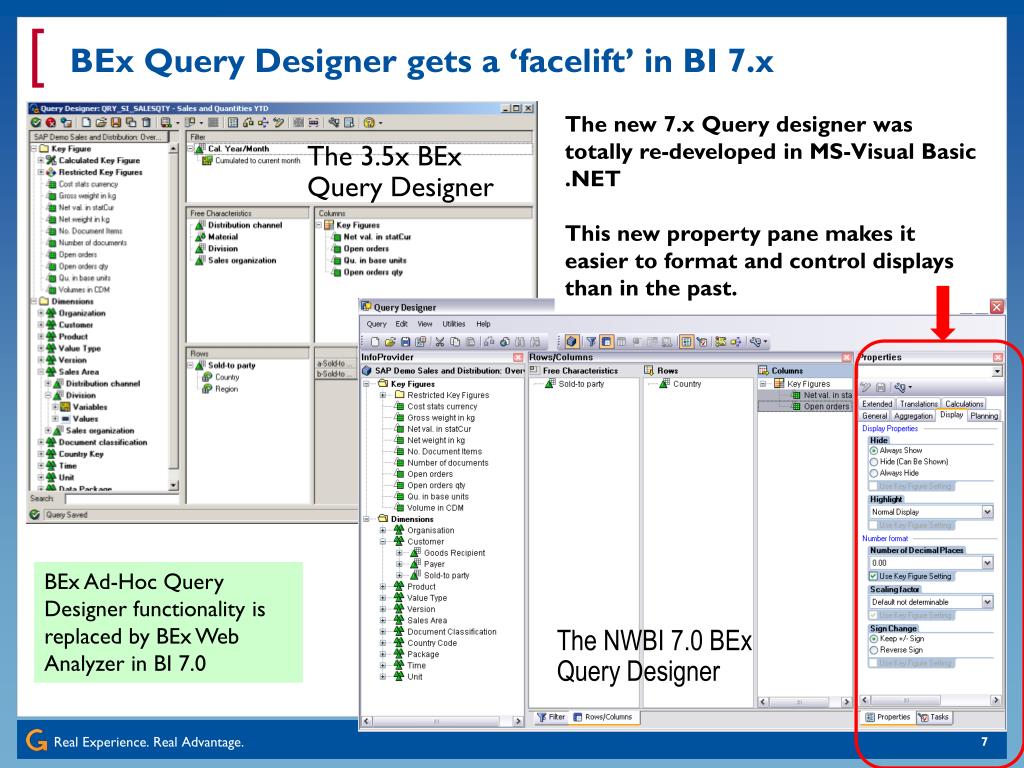This screenshot has width=1024, height=768.
Task: Expand Calculated Key Figure in the 3.5 window
Action: coord(40,161)
